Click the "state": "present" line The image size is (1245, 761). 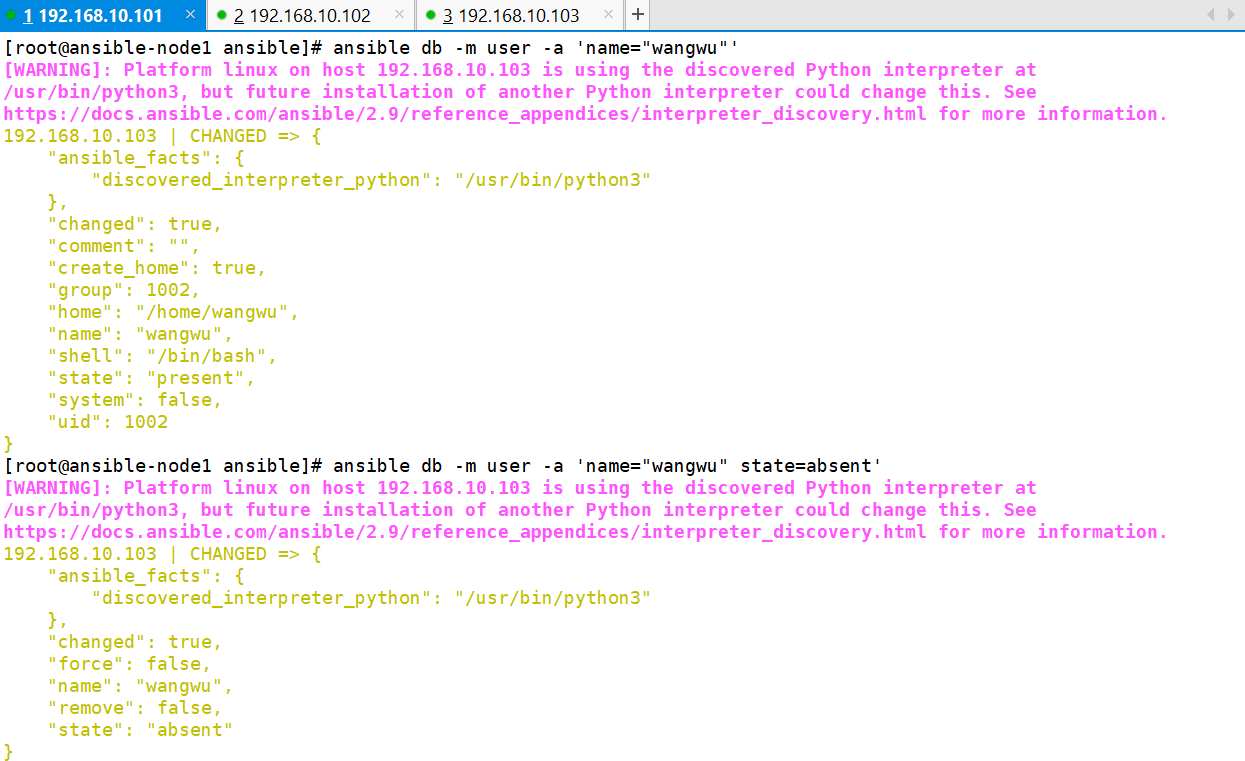[x=151, y=378]
